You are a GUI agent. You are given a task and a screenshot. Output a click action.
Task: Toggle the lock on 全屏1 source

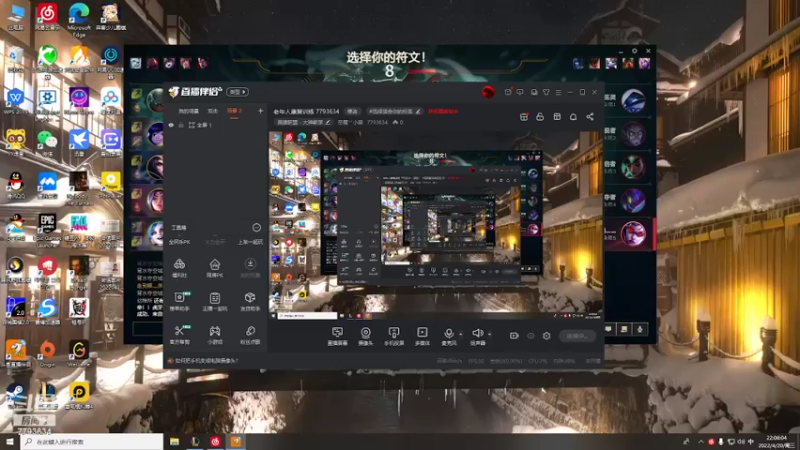[181, 125]
